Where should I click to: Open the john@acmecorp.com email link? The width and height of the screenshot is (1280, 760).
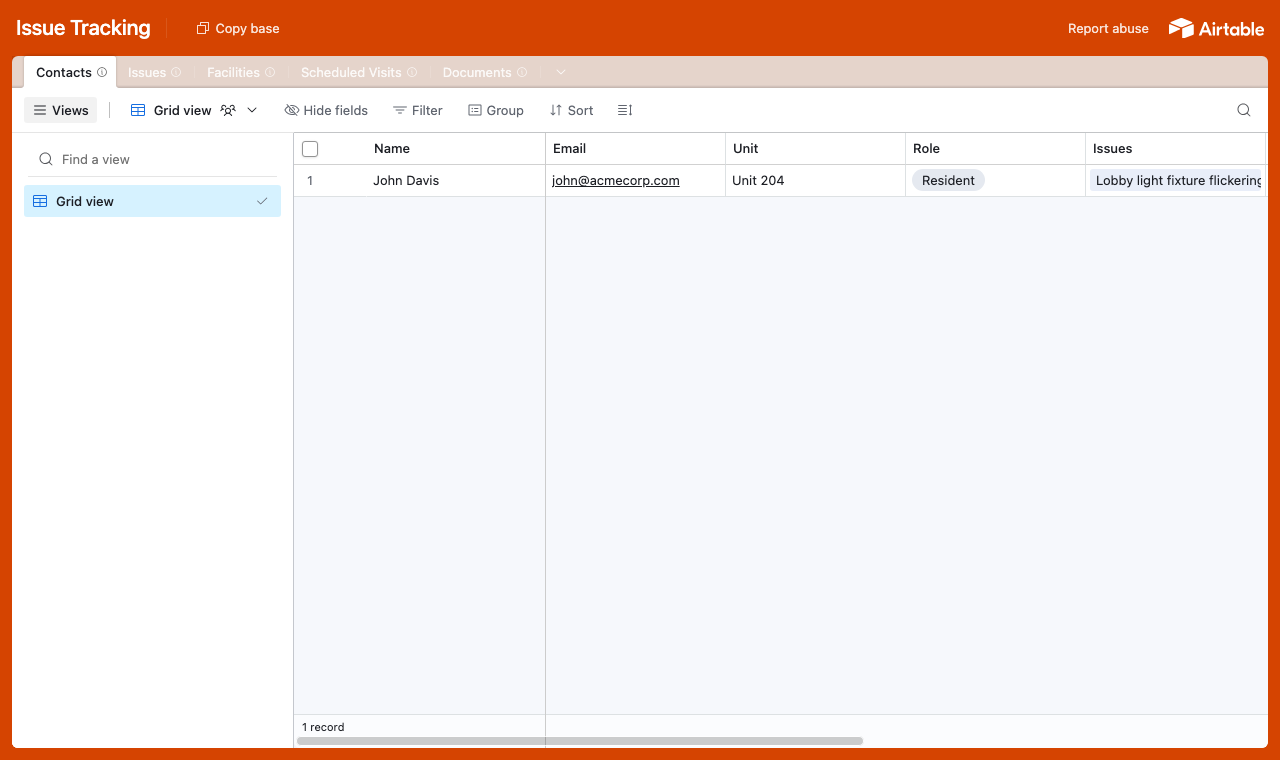616,181
